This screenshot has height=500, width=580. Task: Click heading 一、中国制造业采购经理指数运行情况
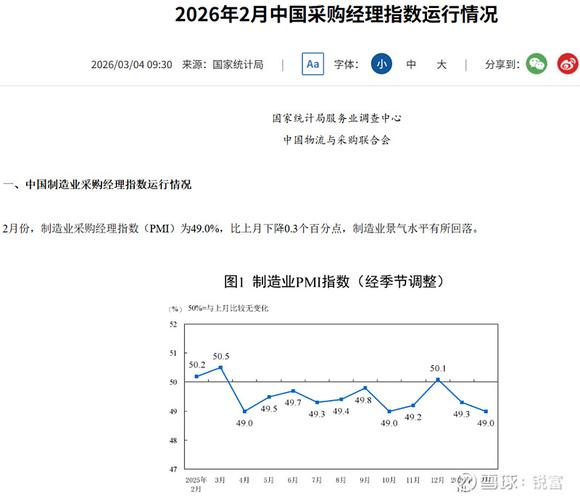pyautogui.click(x=97, y=184)
